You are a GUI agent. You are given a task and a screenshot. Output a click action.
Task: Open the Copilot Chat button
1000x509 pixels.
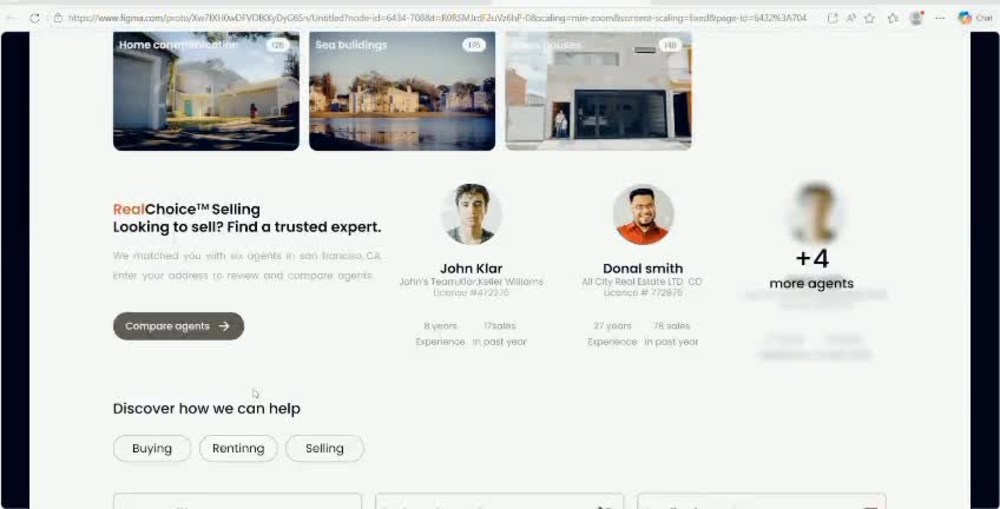coord(975,18)
